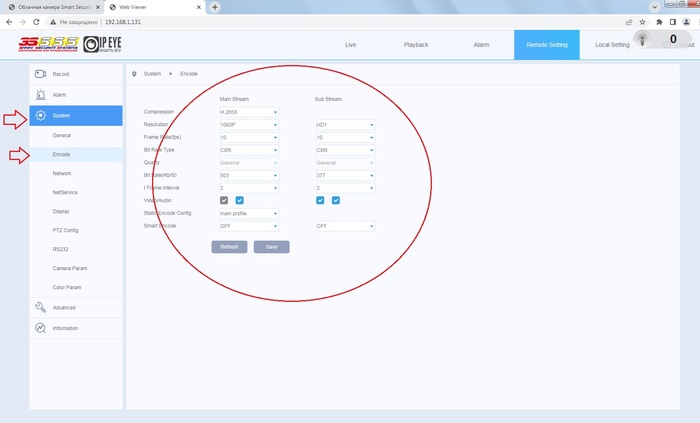Toggle Main Stream audio checkbox

tap(240, 199)
